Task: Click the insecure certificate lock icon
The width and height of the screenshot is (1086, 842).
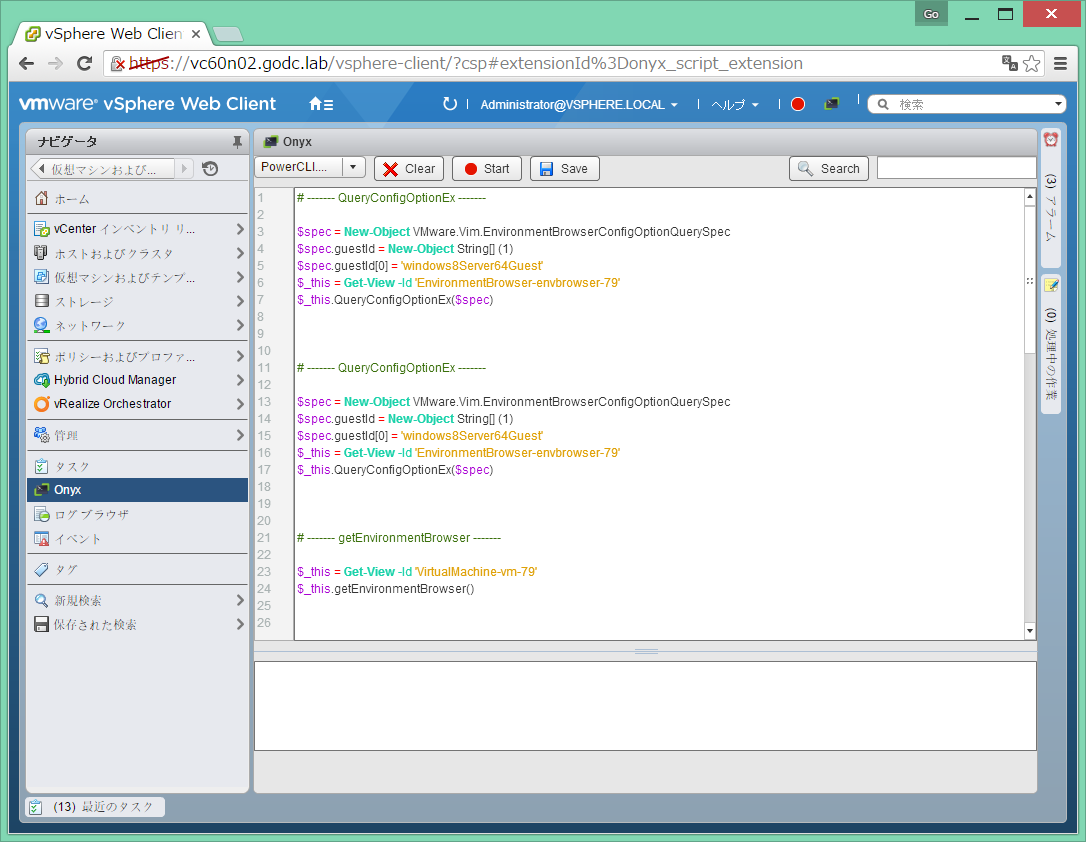Action: click(x=118, y=63)
